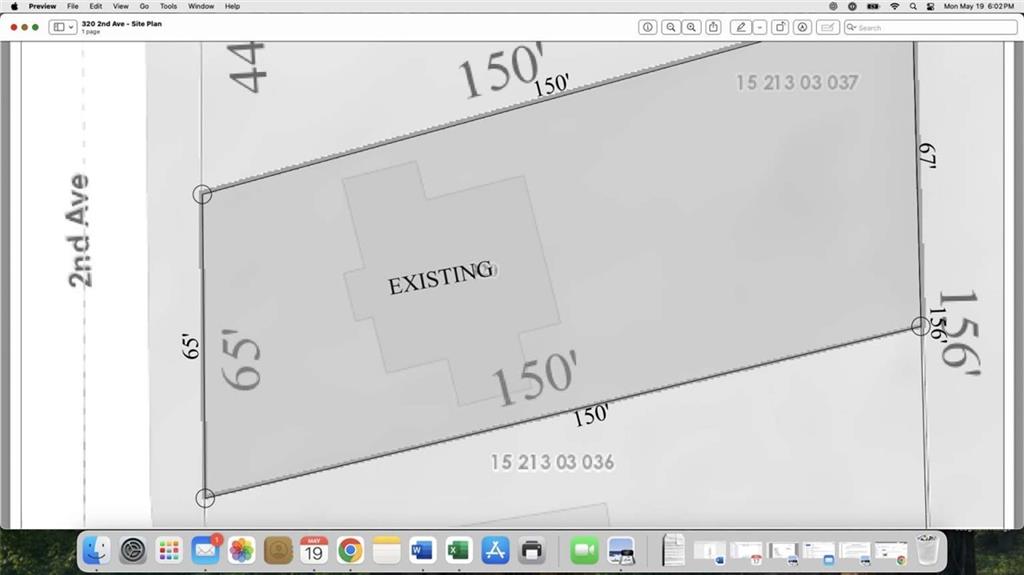1024x575 pixels.
Task: Open Google Chrome from the Dock
Action: [350, 550]
